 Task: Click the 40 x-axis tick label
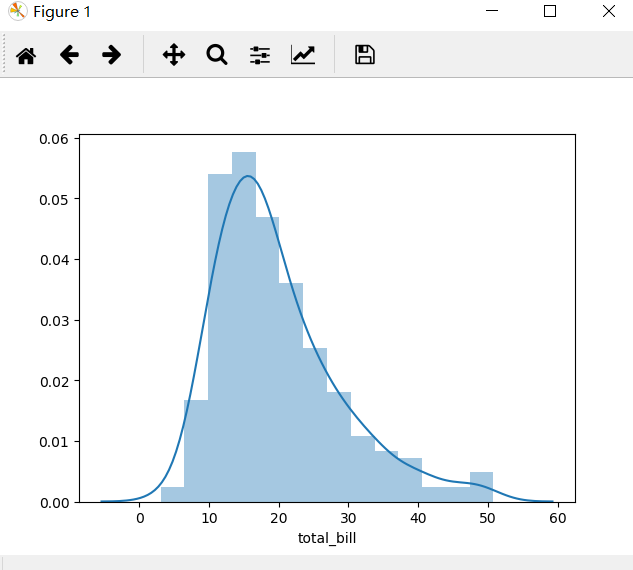click(x=418, y=518)
